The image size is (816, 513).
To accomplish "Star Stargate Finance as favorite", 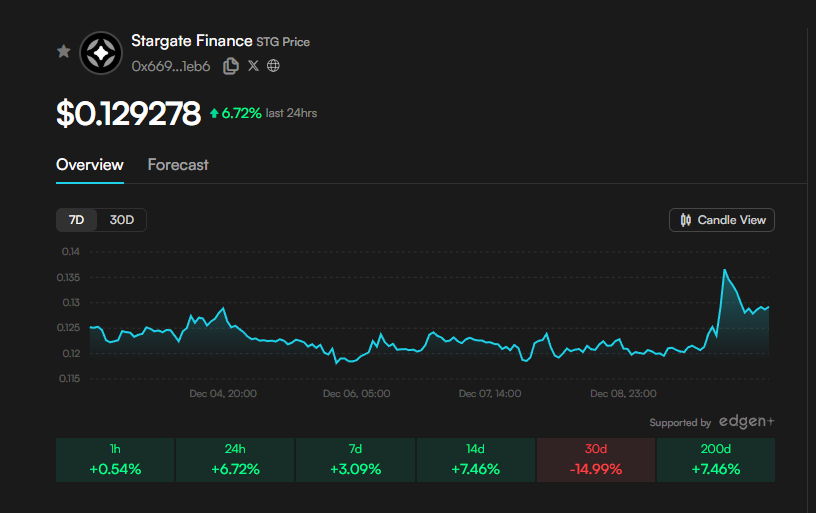I will pos(63,51).
